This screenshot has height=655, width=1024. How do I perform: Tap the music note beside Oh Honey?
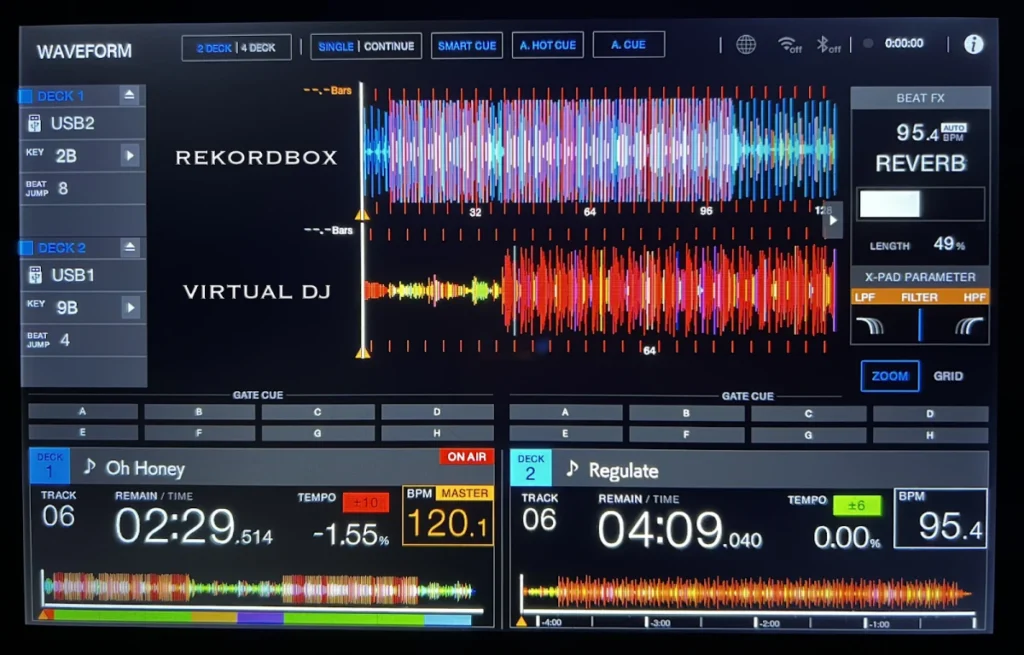click(x=89, y=466)
